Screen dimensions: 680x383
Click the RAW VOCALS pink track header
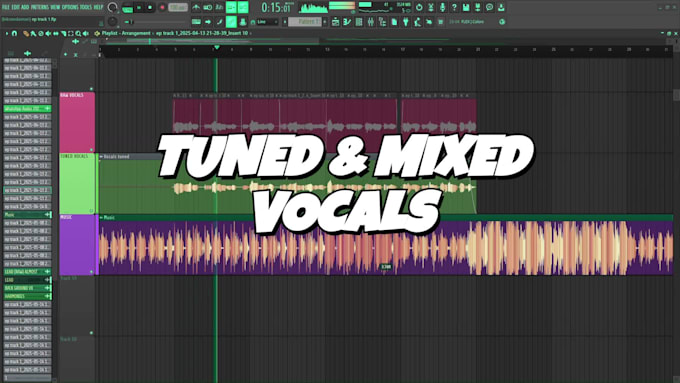(77, 122)
